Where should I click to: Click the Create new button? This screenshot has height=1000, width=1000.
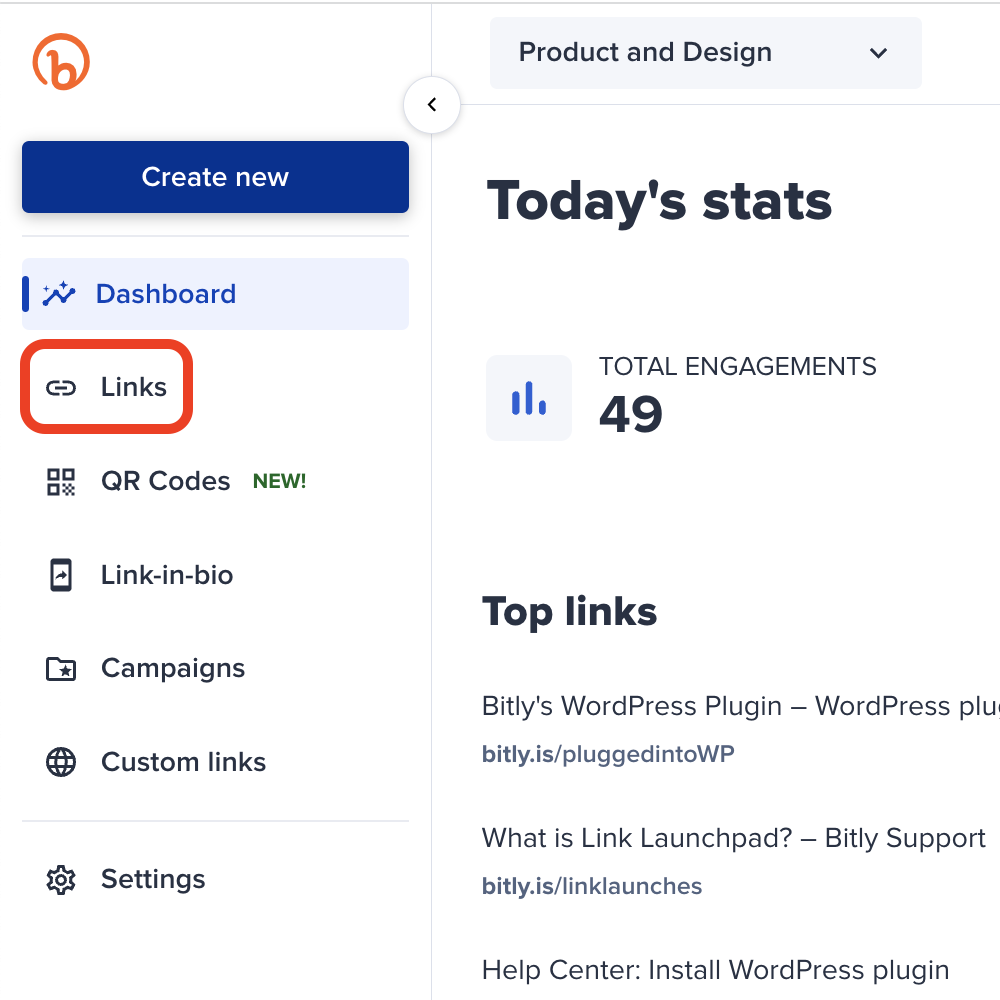(215, 177)
